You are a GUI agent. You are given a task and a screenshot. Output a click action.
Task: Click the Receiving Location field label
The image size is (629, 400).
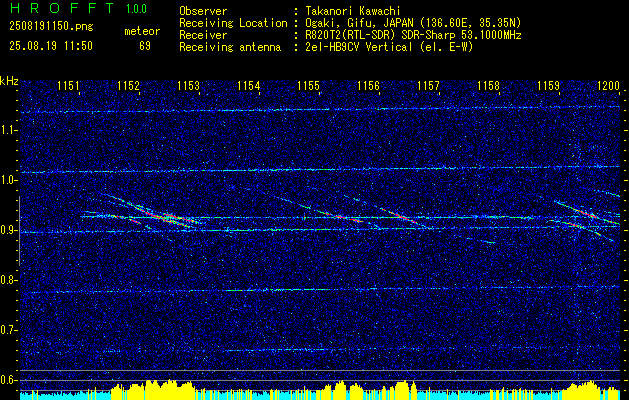(x=233, y=23)
